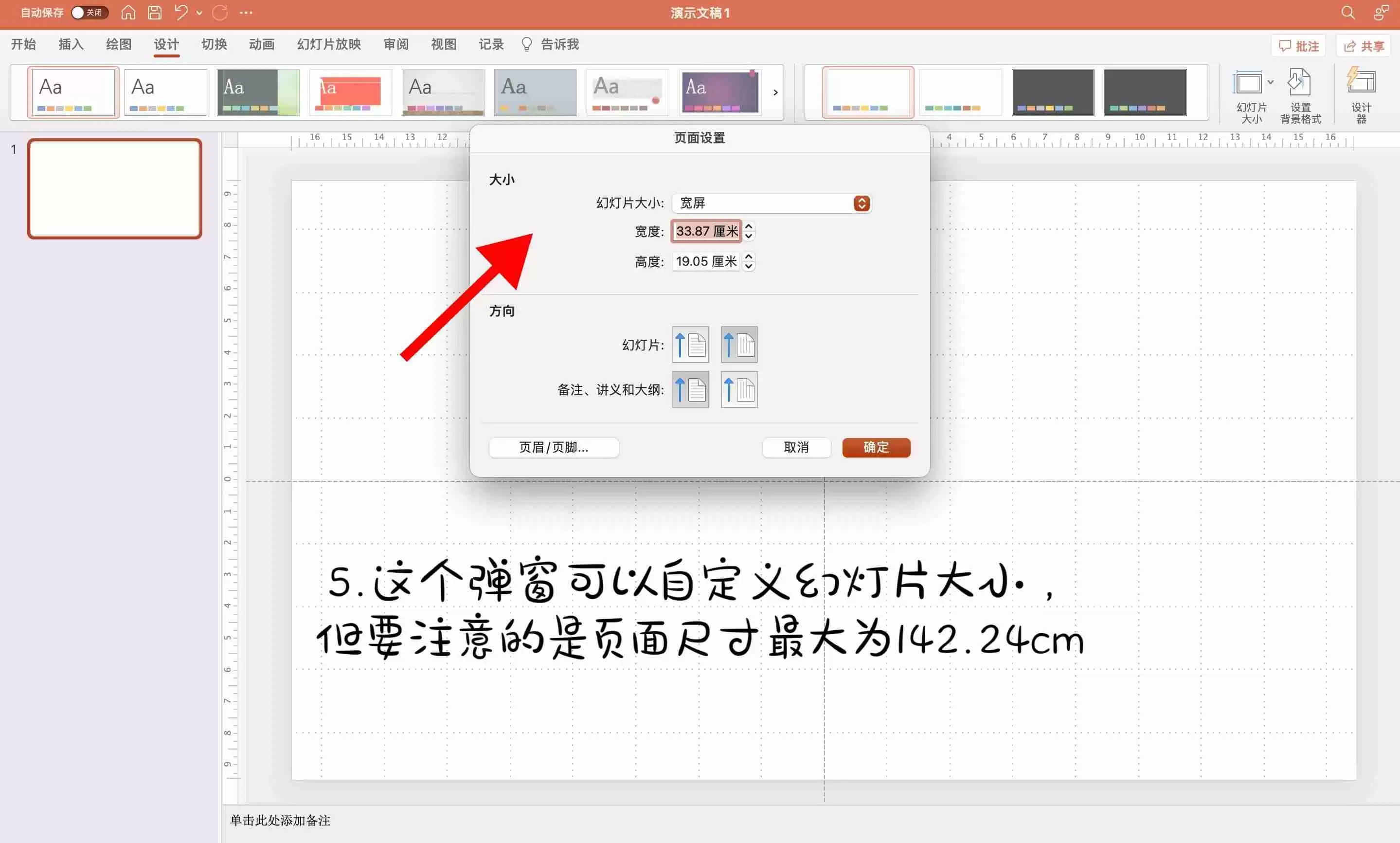Click the Home icon near autosave
The image size is (1400, 843).
click(x=128, y=12)
